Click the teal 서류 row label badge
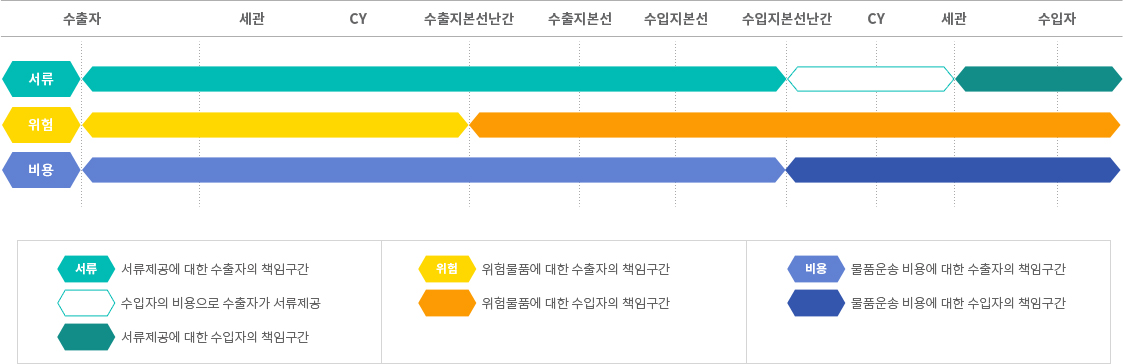 pyautogui.click(x=41, y=79)
